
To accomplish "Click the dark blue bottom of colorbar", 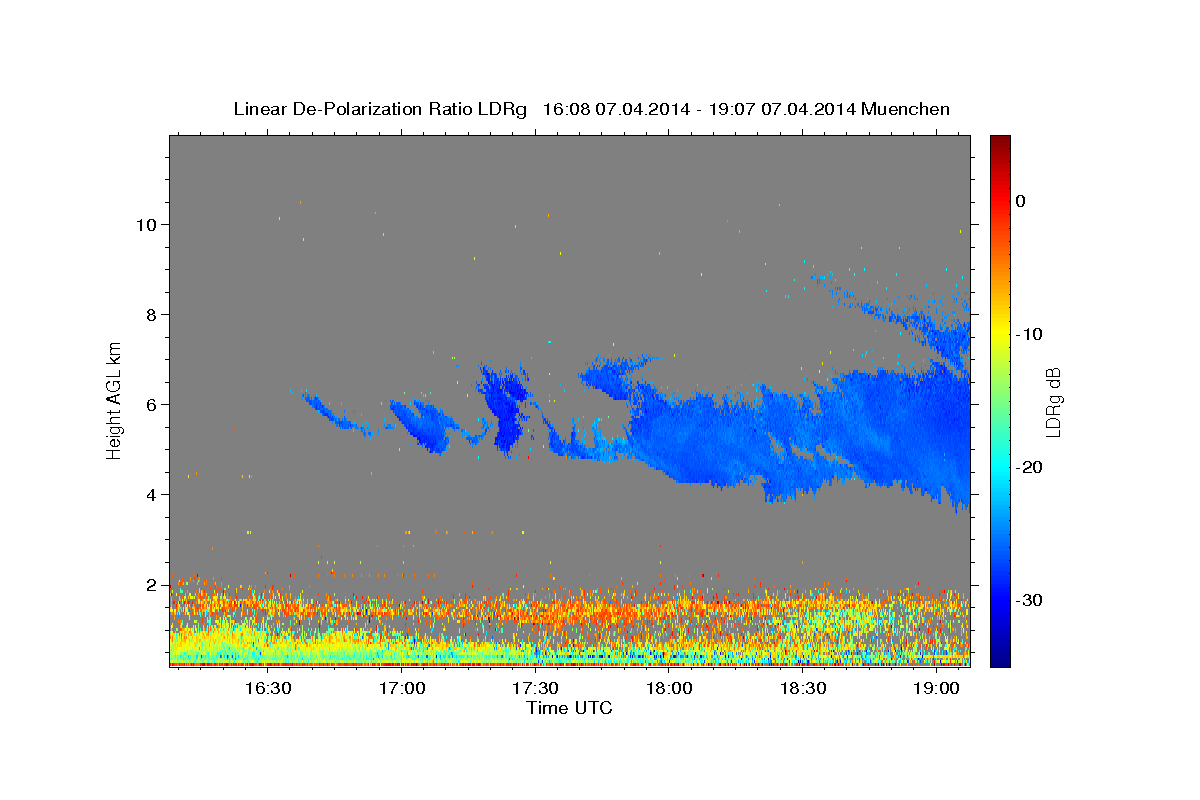I will [x=1000, y=655].
